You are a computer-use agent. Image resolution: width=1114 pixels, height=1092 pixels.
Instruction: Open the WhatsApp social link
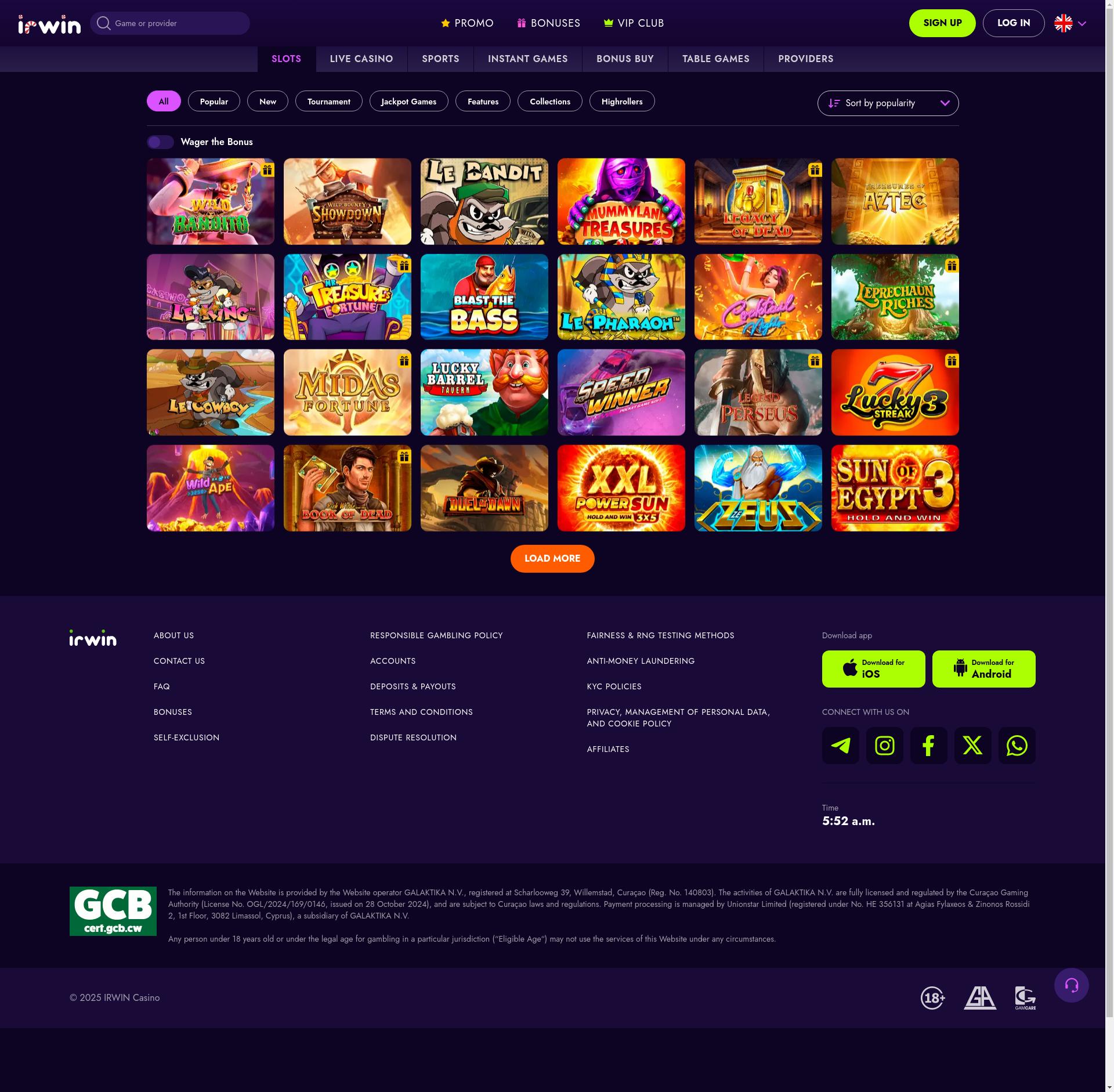click(x=1017, y=746)
